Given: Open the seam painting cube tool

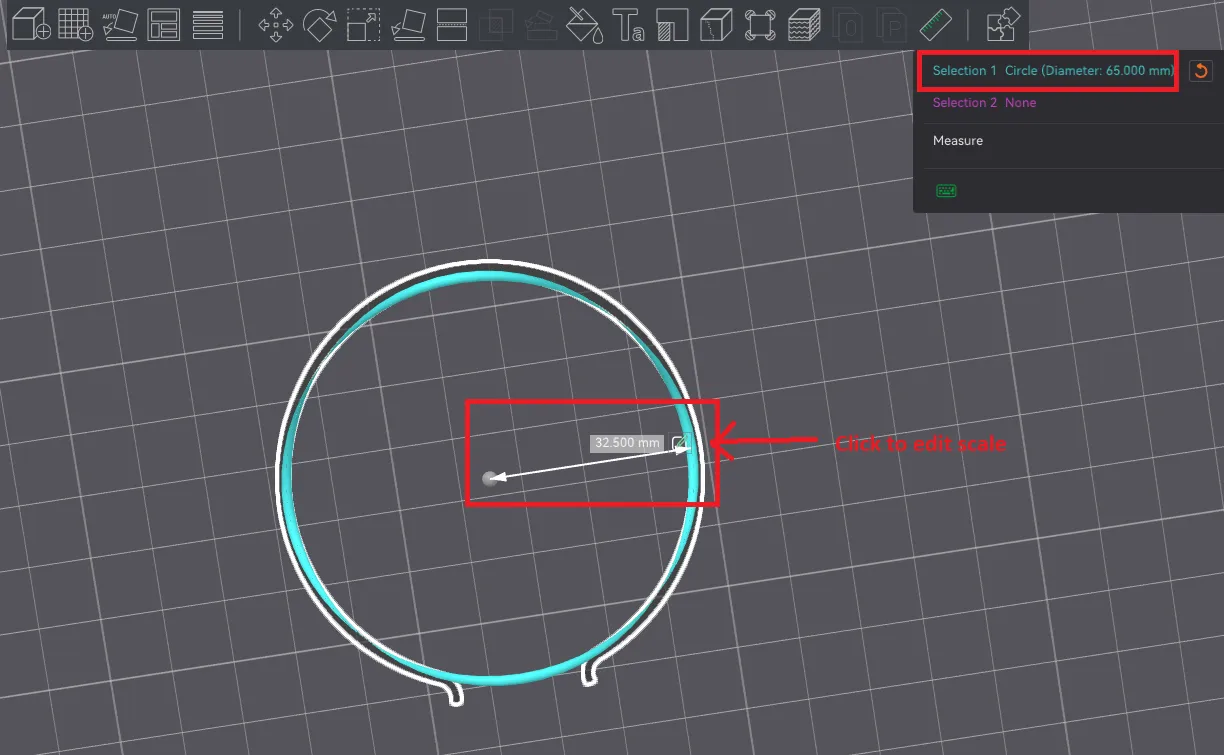Looking at the screenshot, I should (x=716, y=24).
